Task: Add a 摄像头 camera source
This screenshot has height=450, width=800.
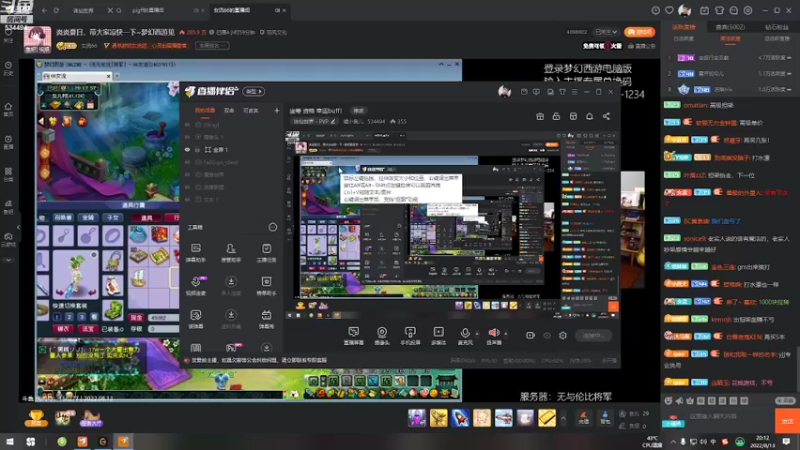Action: [382, 336]
